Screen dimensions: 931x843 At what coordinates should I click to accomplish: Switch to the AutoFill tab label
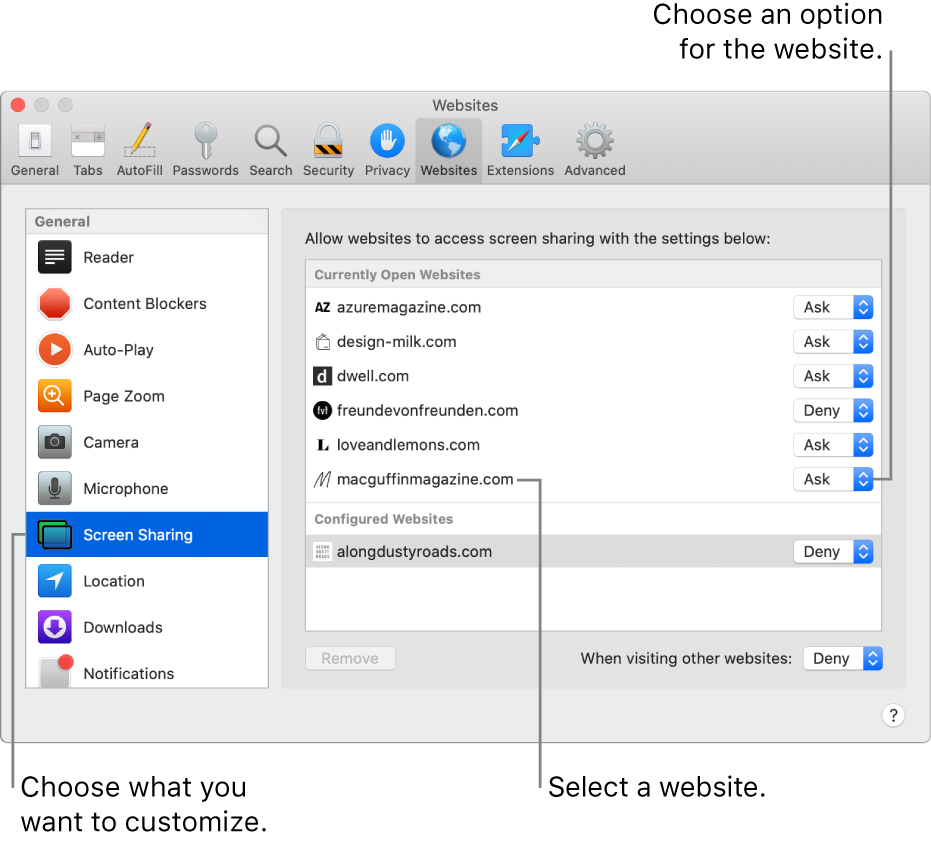coord(140,170)
